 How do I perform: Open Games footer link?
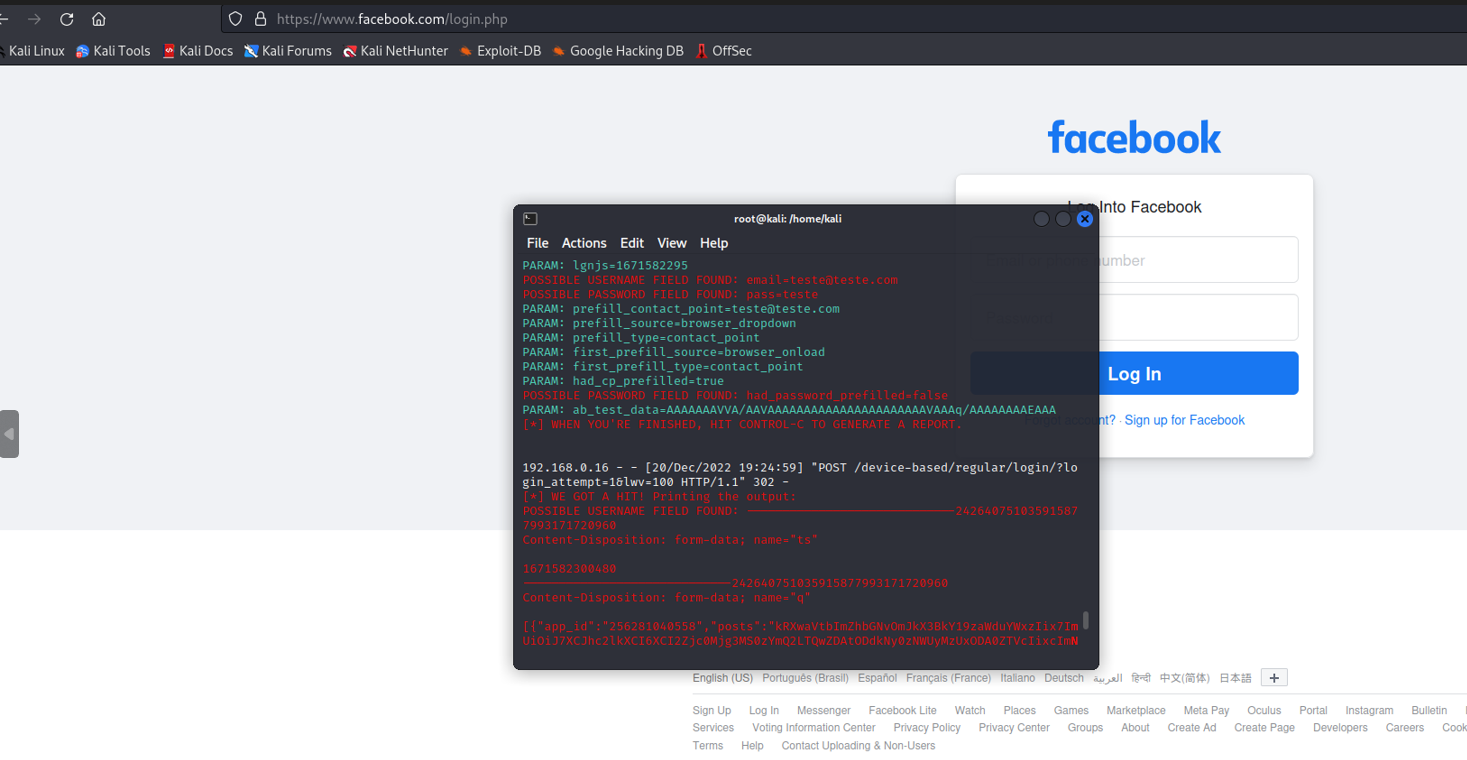(x=1071, y=711)
